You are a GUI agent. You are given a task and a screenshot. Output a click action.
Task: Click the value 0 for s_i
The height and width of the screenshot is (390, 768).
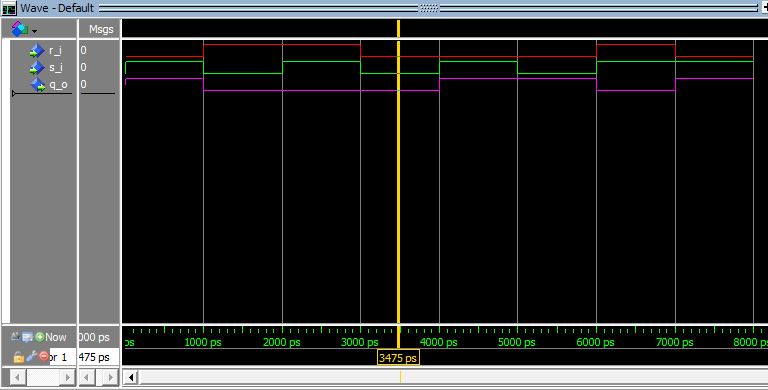(83, 68)
